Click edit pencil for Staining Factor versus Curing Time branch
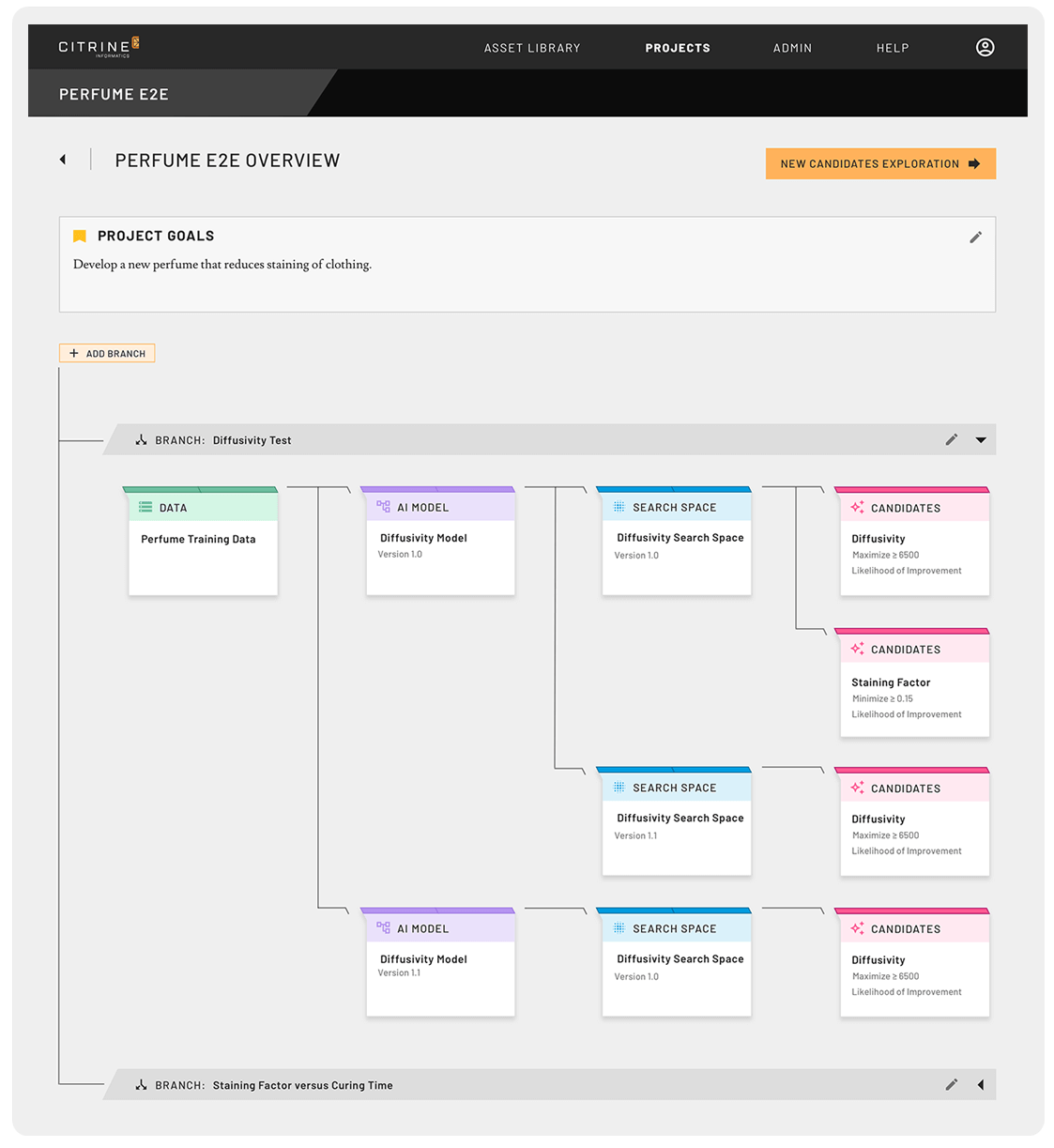This screenshot has height=1148, width=1054. [x=951, y=1084]
